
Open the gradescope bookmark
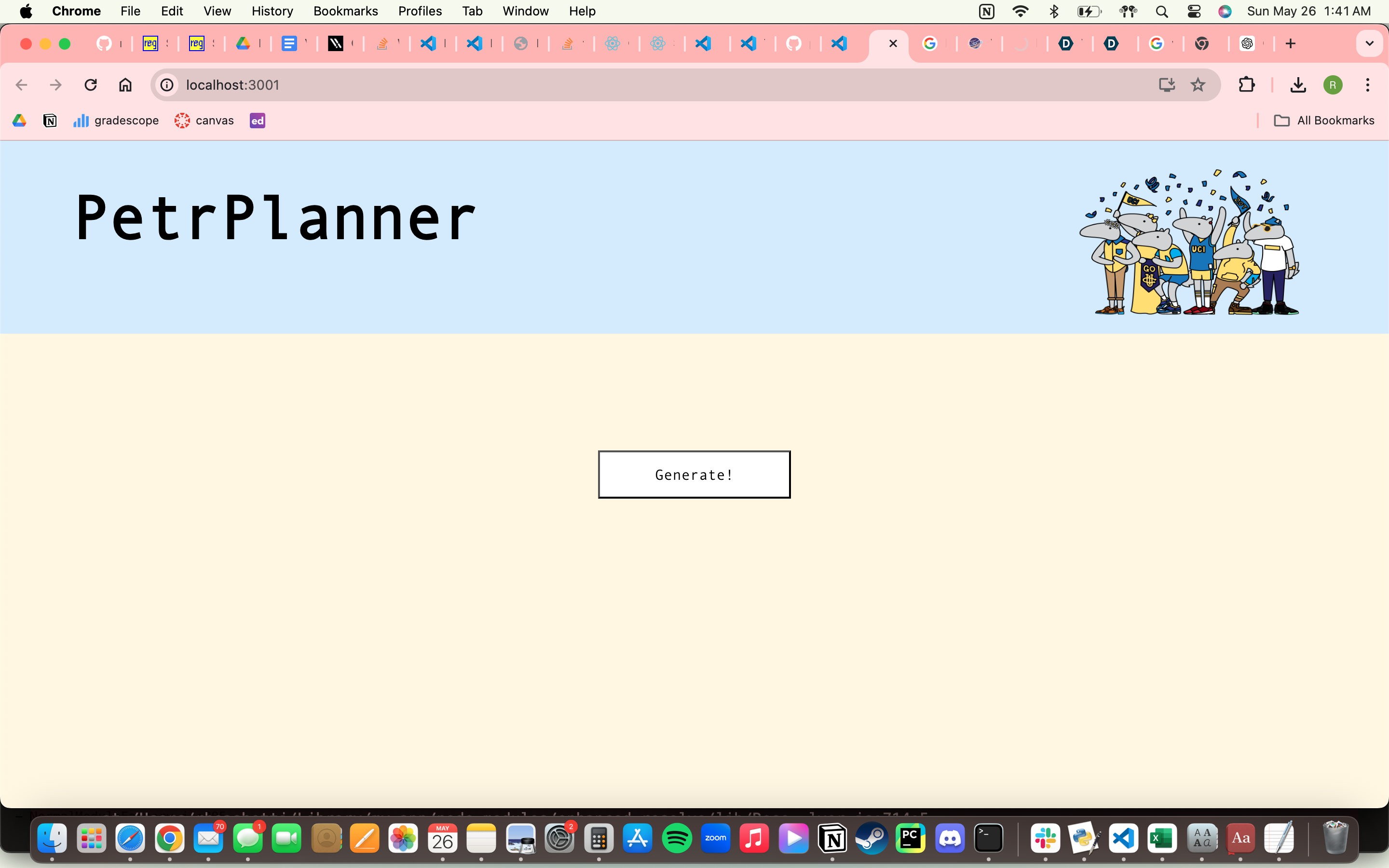pos(116,121)
